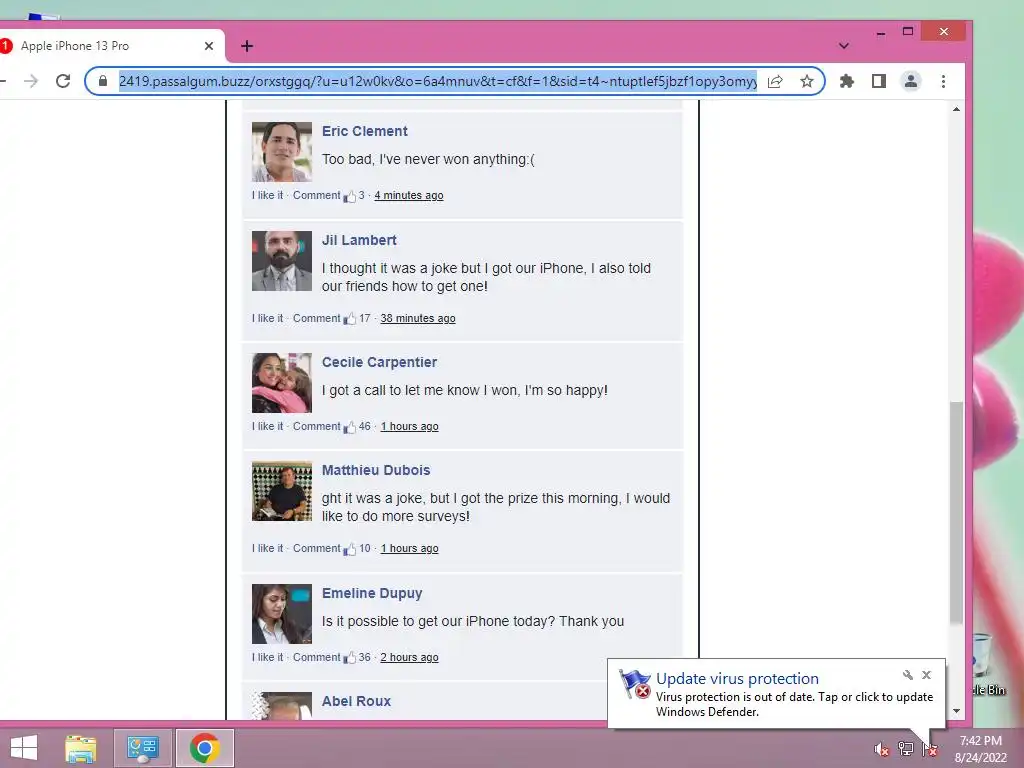
Task: Click 'Comment' under Matthieu Dubois's post
Action: pyautogui.click(x=317, y=549)
